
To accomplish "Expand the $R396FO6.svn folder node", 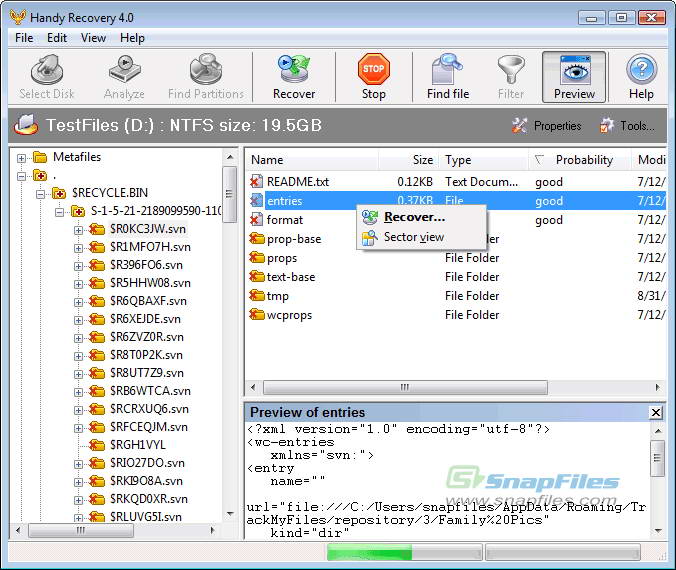I will pyautogui.click(x=78, y=266).
